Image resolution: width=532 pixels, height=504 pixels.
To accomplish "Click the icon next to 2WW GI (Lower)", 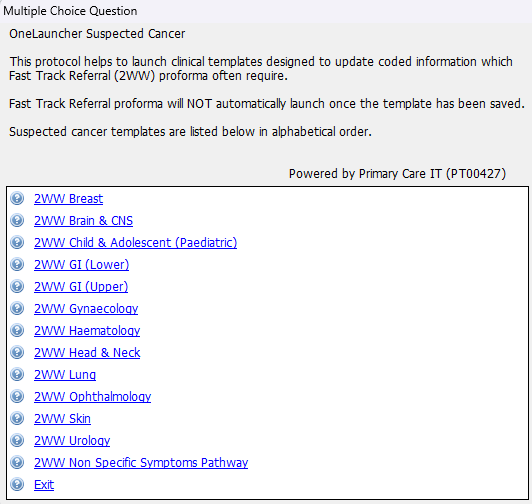I will pos(17,264).
